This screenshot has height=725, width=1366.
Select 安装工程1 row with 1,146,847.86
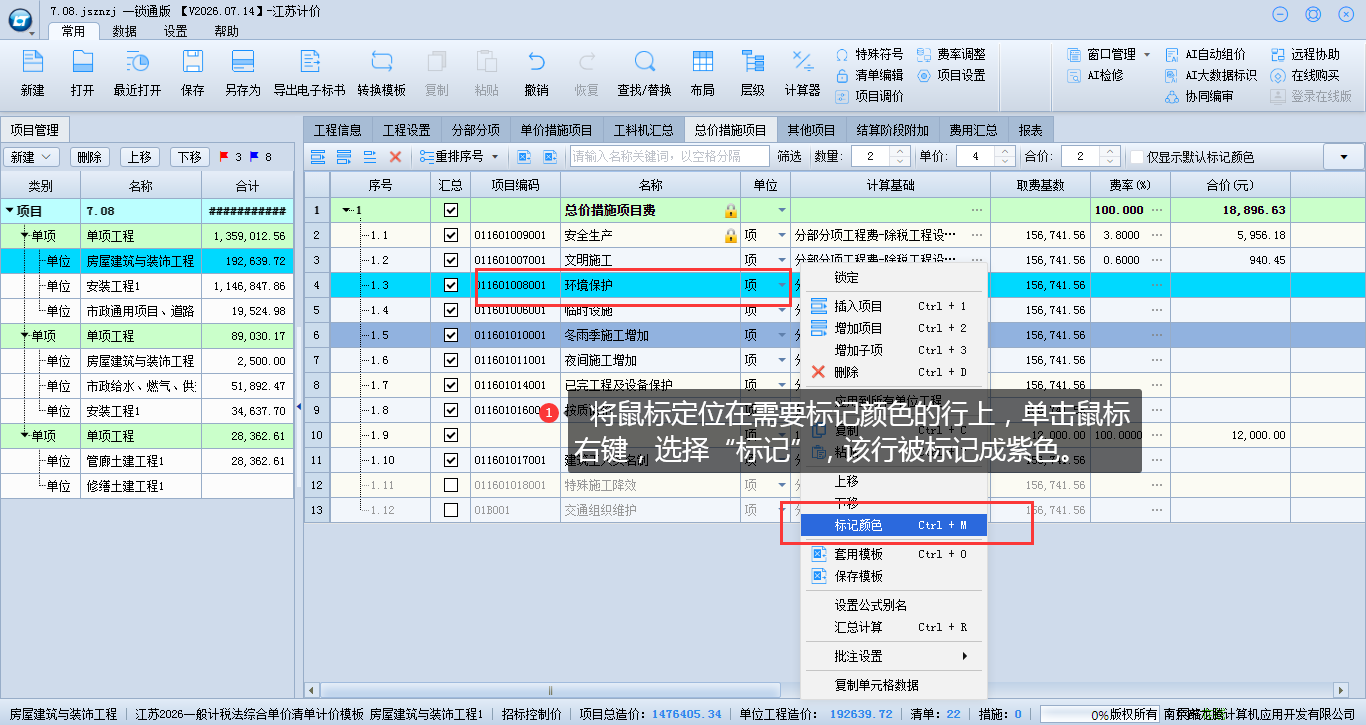coord(147,286)
